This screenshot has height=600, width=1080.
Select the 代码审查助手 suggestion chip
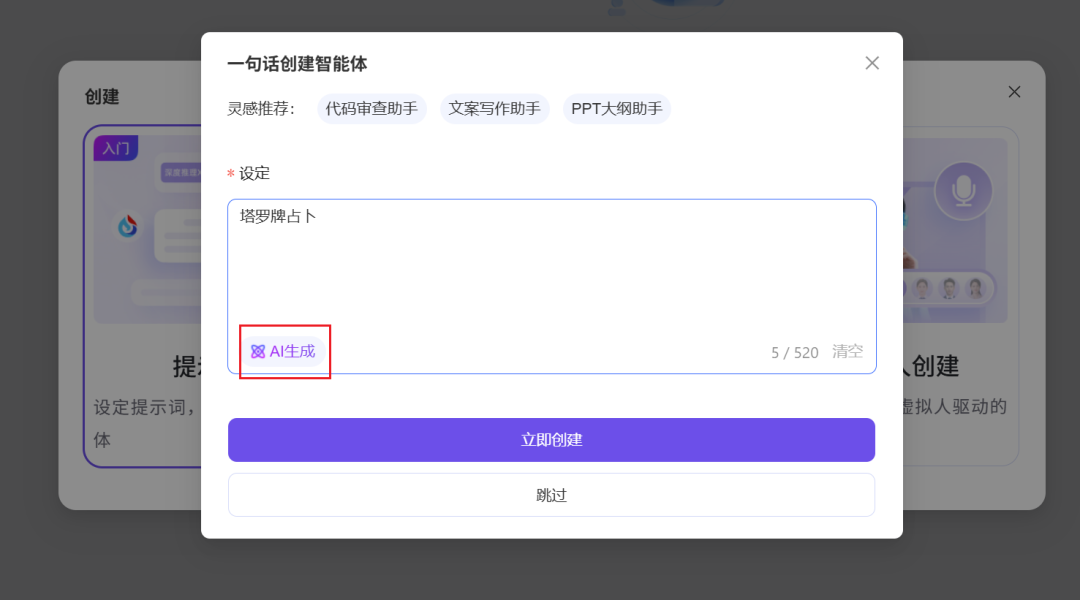tap(371, 109)
